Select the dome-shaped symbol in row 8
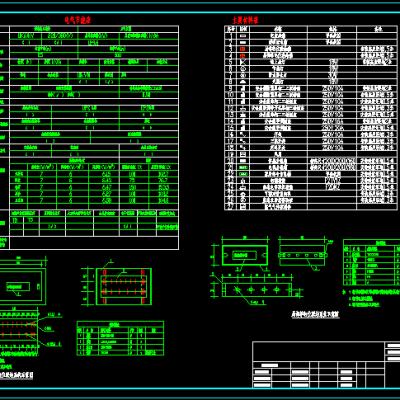This screenshot has height=400, width=400. pos(243,82)
